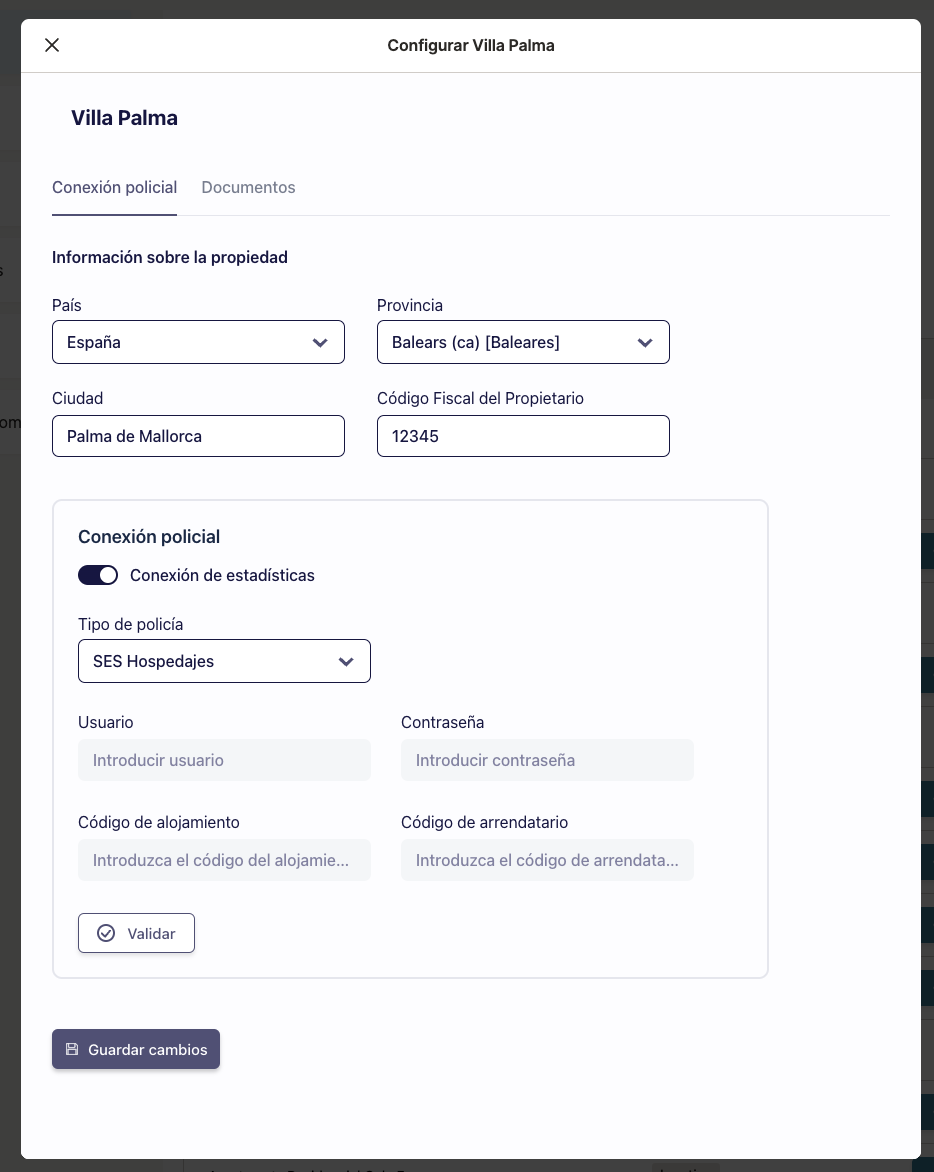This screenshot has width=934, height=1172.
Task: Click the Código Fiscal del Propietario field
Action: [523, 436]
